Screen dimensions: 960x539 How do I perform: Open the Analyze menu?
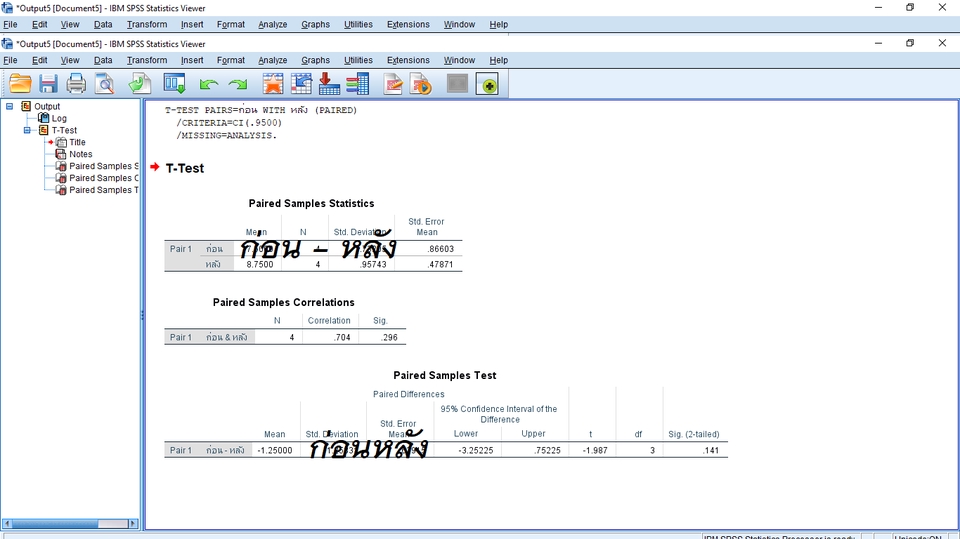[x=272, y=60]
